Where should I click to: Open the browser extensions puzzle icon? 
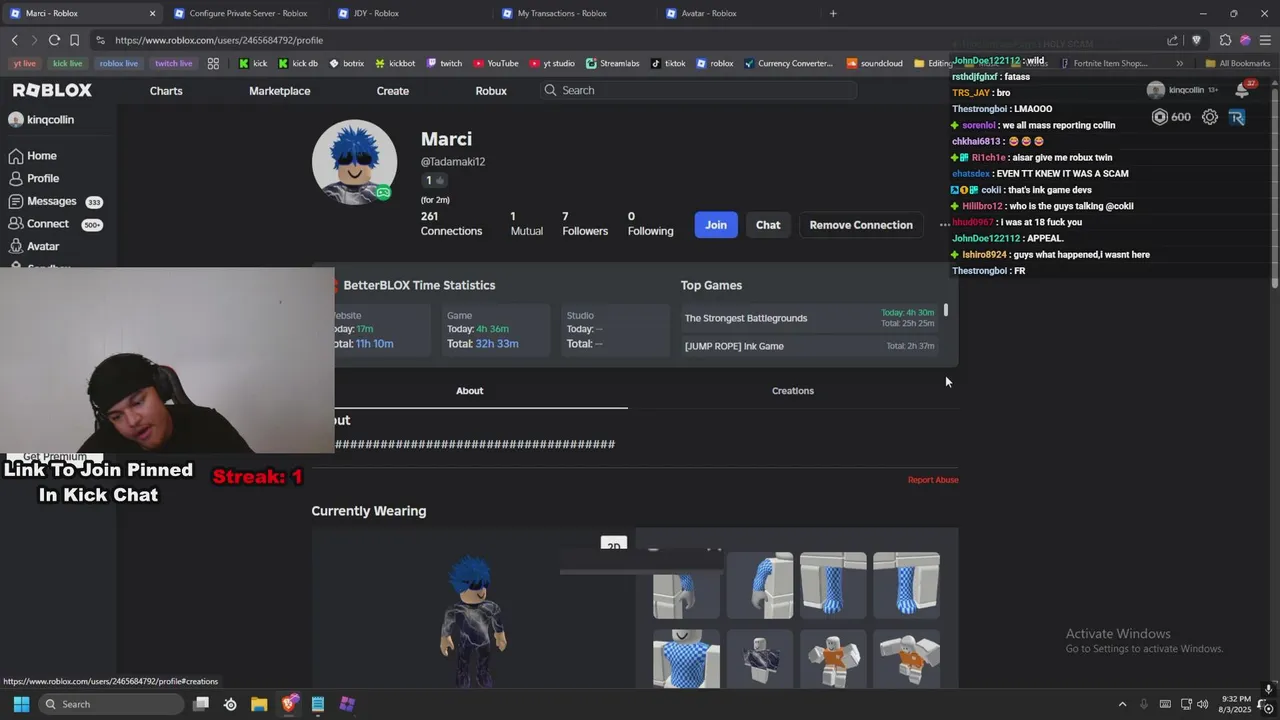pos(1225,40)
